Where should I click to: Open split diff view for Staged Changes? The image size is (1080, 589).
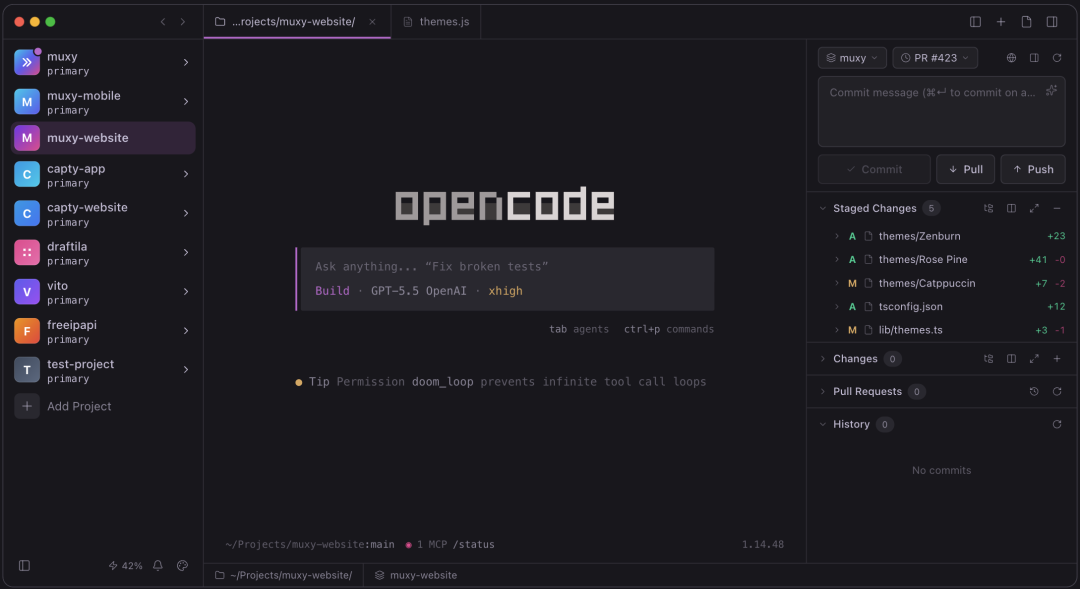tap(1011, 208)
